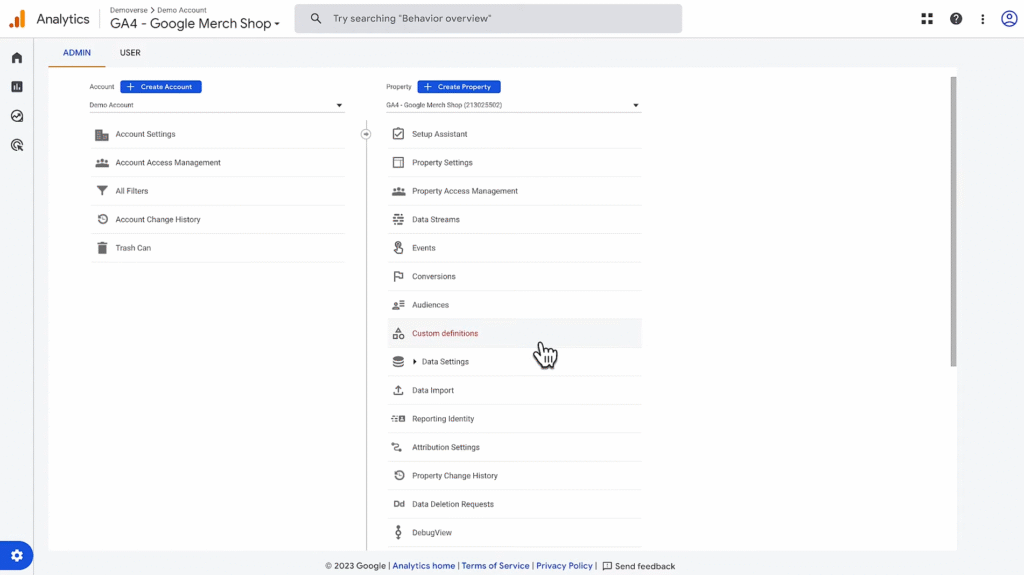
Task: Click the search box input field
Action: point(488,18)
